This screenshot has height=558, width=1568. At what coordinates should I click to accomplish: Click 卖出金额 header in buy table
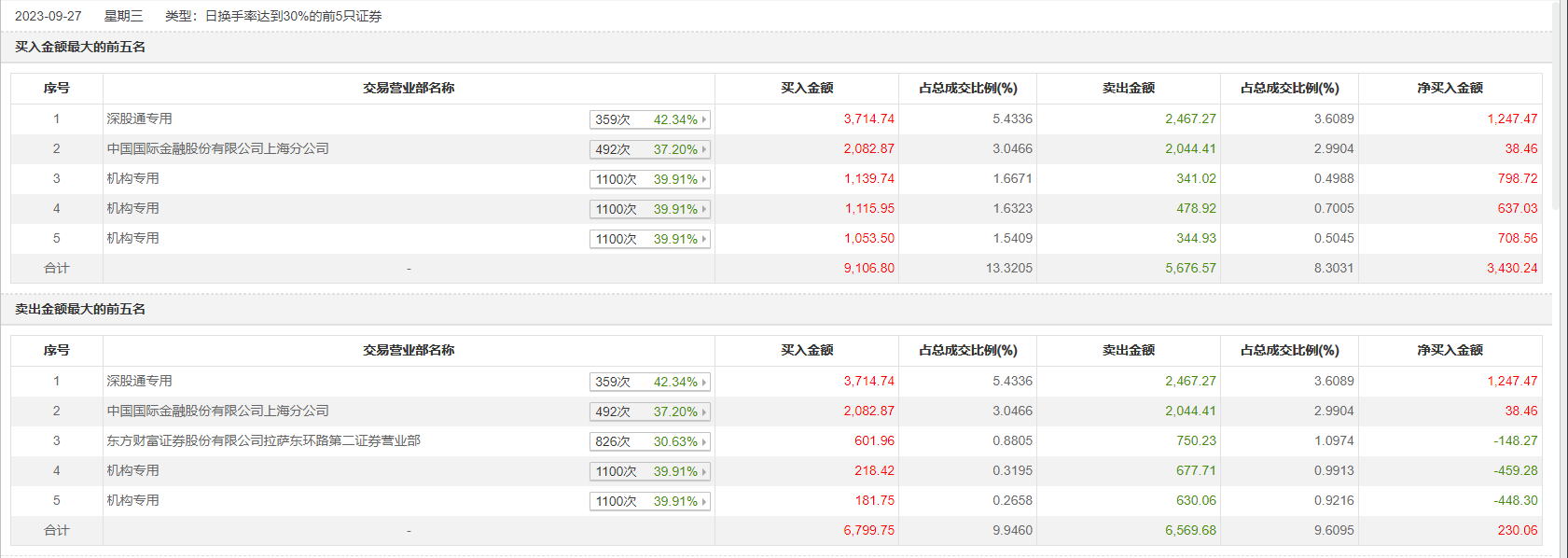[x=1129, y=88]
